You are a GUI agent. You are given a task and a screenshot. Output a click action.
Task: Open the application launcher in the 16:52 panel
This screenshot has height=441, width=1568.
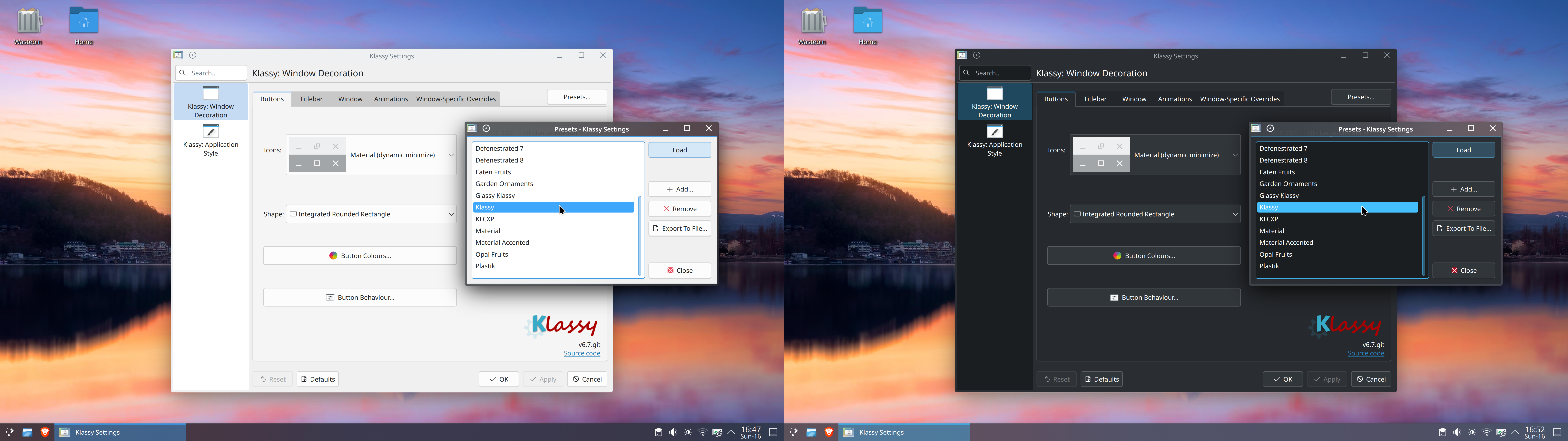click(794, 432)
